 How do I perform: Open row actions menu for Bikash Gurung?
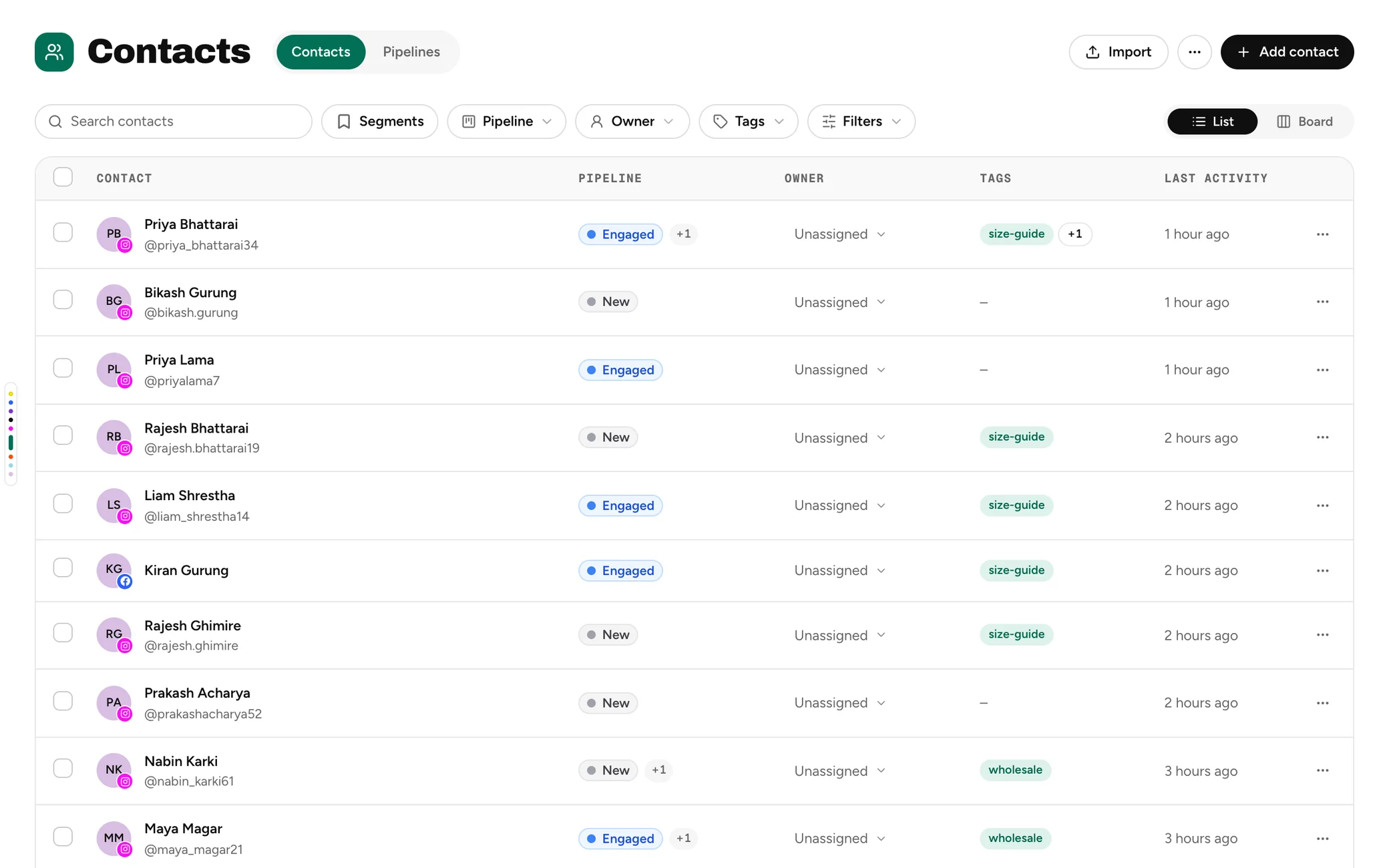point(1322,302)
